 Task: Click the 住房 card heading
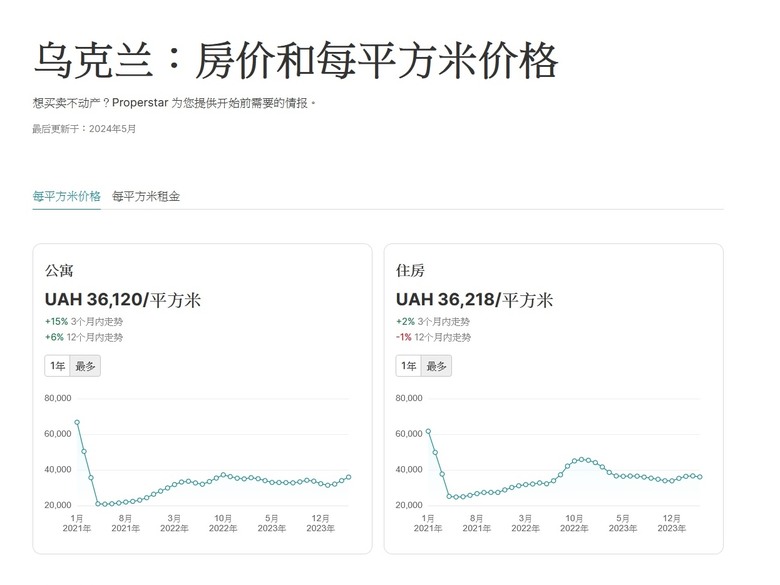coord(410,271)
